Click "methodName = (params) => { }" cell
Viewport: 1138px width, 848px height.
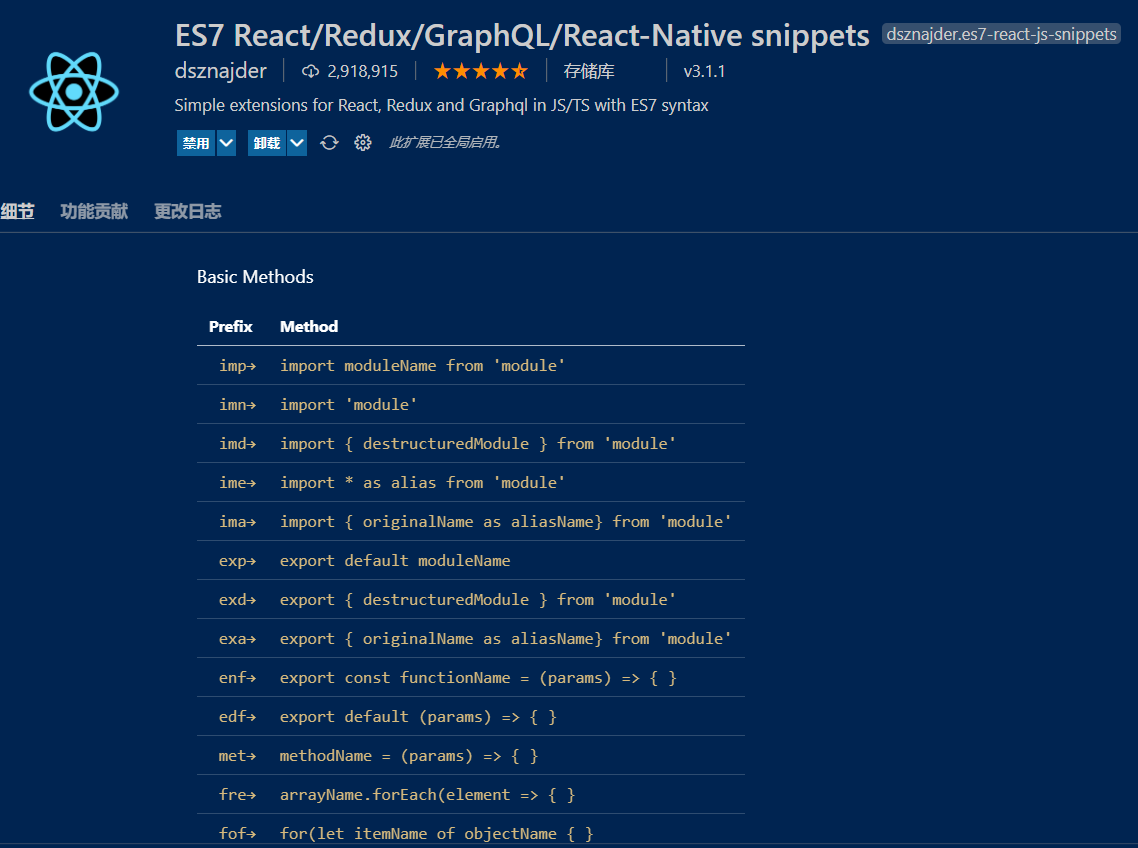click(x=409, y=756)
